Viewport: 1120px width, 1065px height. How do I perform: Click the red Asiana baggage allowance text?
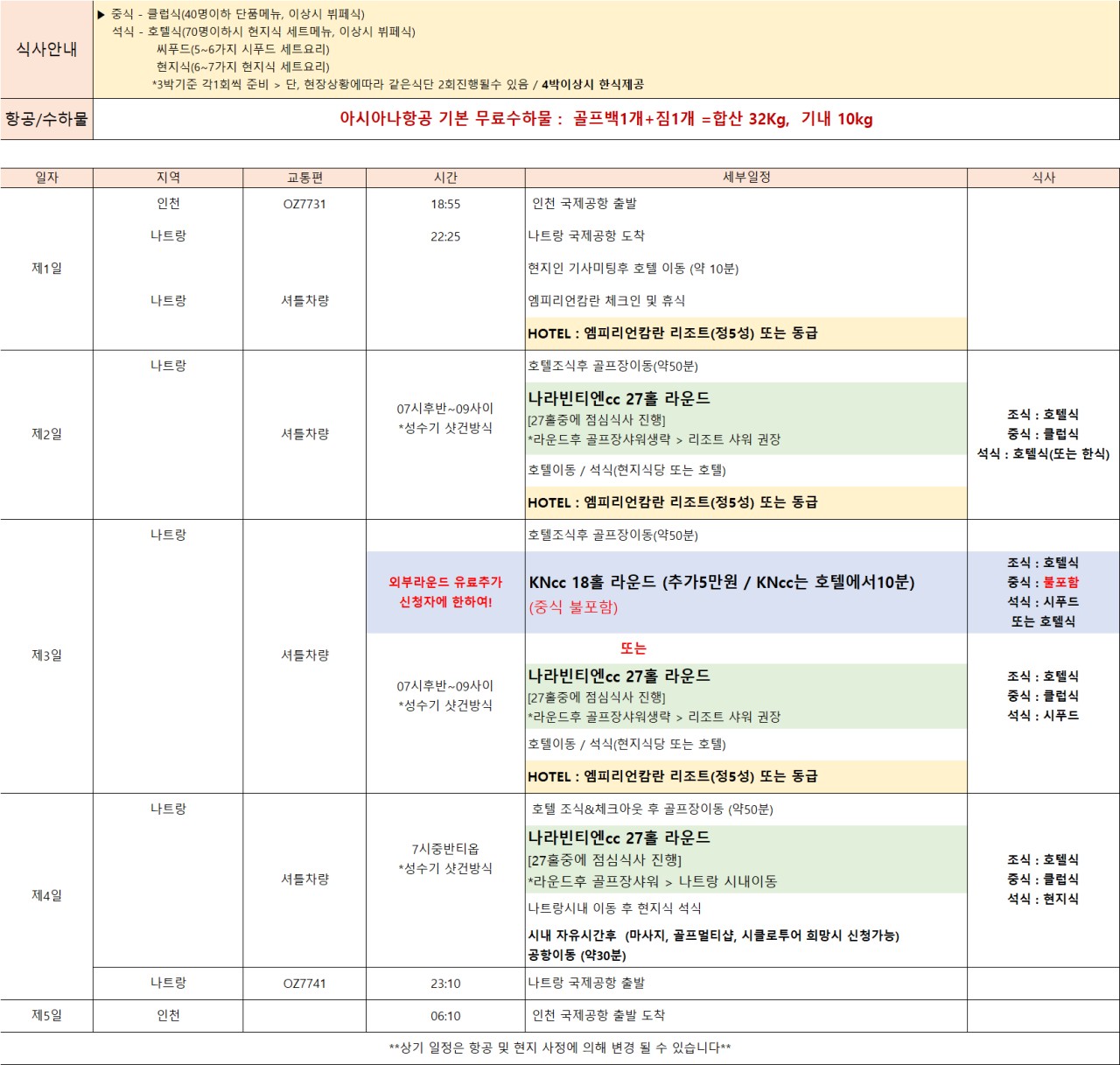pos(605,119)
